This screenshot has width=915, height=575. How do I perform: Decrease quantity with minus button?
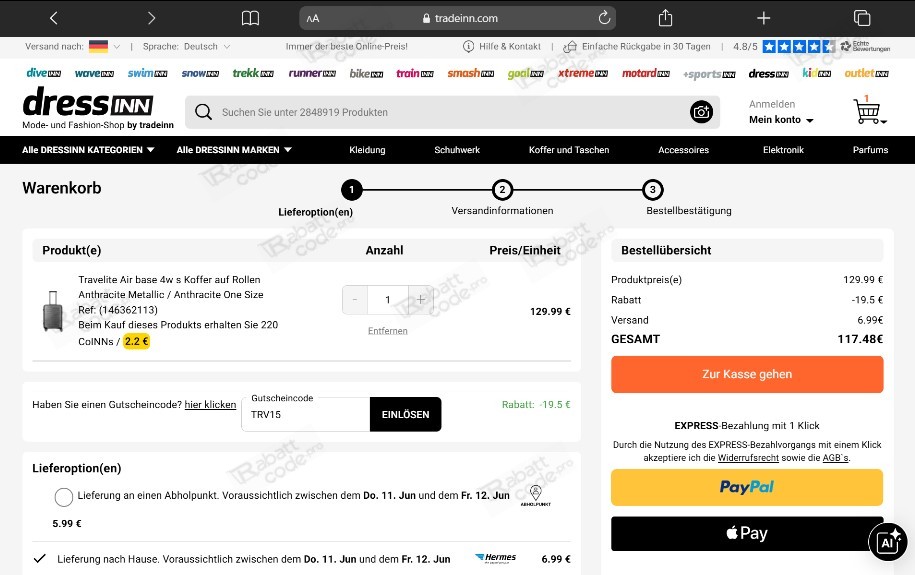pyautogui.click(x=355, y=300)
